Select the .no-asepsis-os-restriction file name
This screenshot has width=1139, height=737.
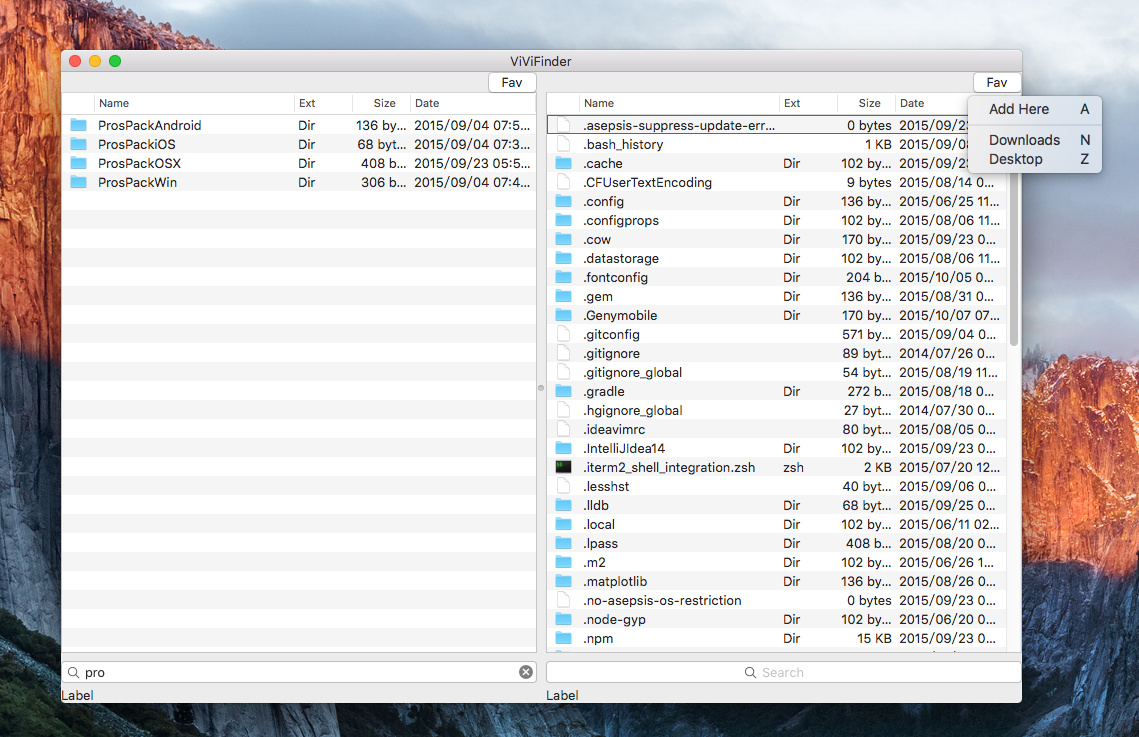[x=662, y=600]
